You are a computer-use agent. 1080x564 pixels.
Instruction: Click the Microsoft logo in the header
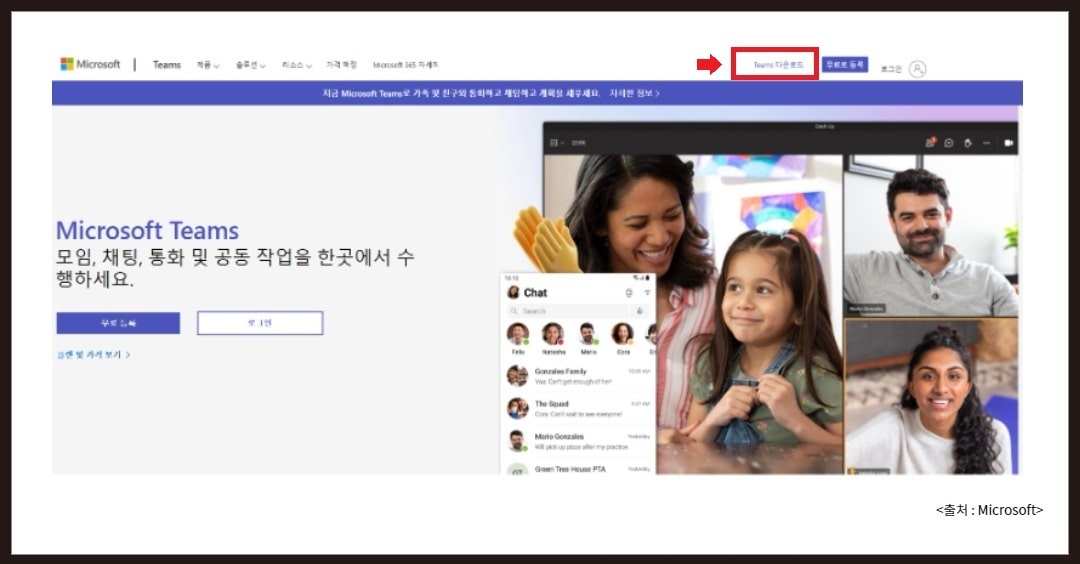tap(90, 64)
